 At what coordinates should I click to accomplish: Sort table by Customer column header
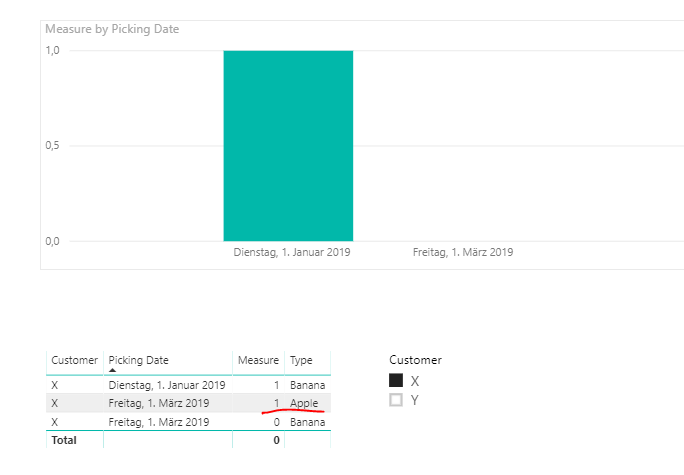pyautogui.click(x=75, y=360)
